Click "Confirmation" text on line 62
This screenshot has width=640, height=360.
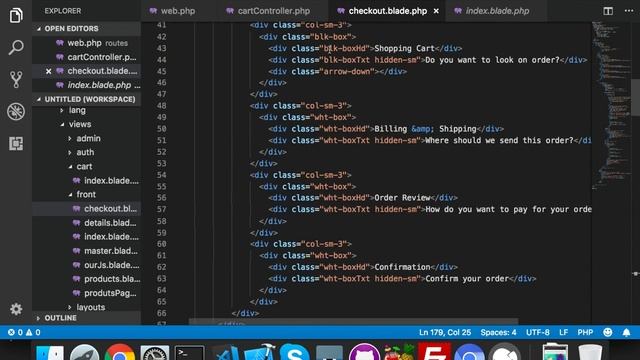point(402,267)
